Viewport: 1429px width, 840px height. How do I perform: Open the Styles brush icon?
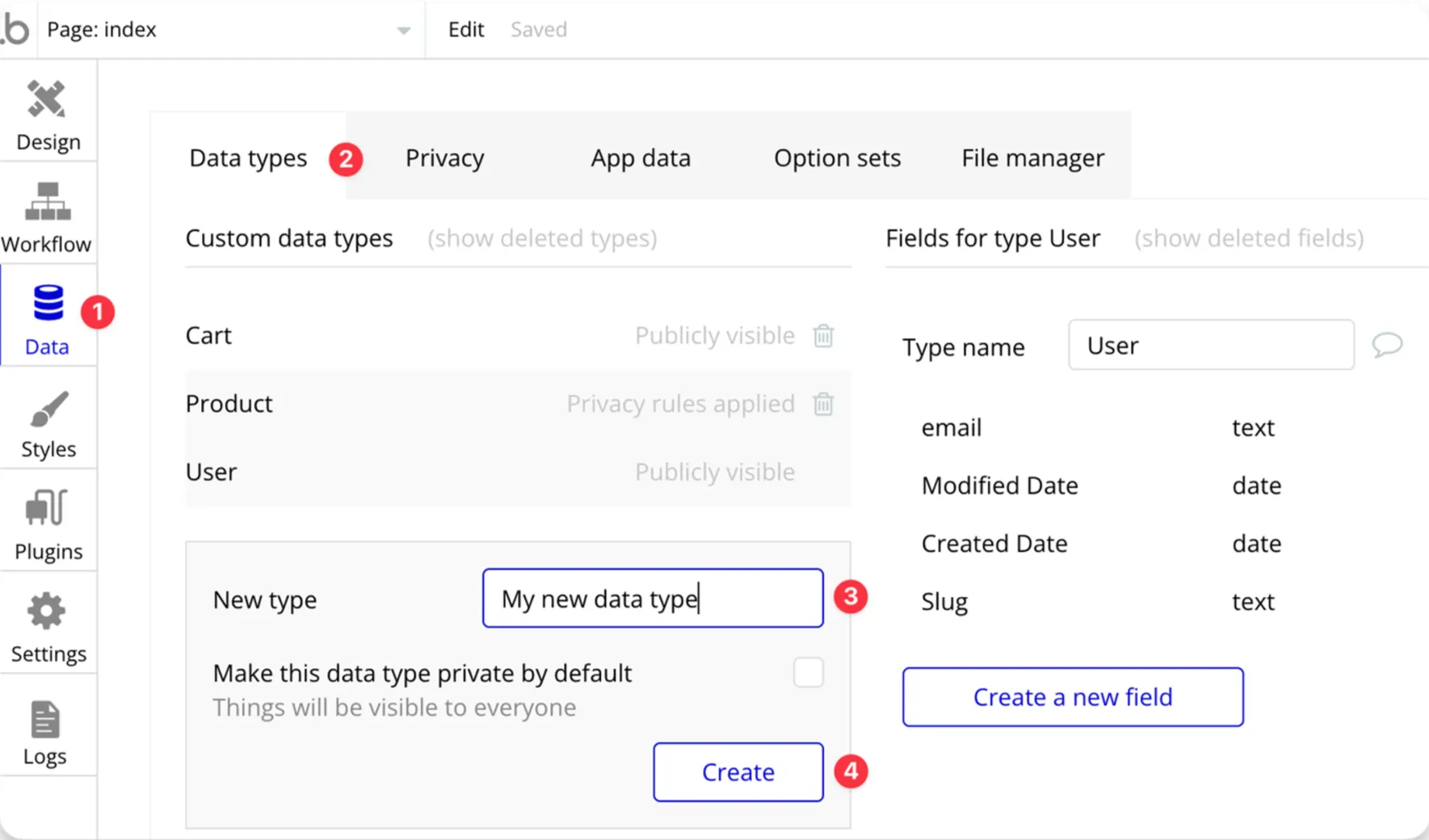tap(48, 409)
